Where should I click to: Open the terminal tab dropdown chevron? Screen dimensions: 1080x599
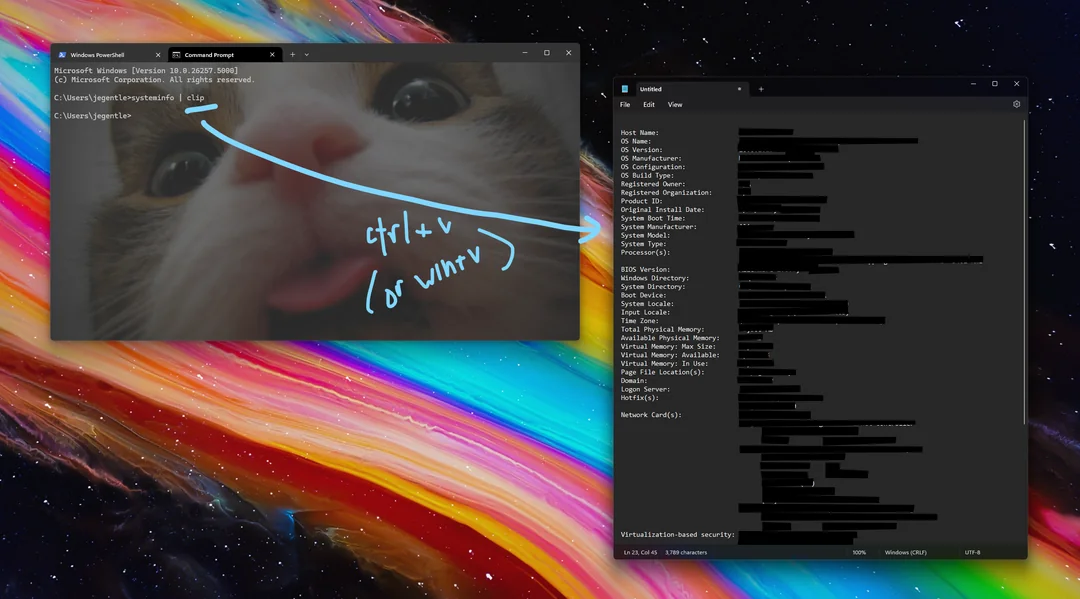[x=305, y=54]
